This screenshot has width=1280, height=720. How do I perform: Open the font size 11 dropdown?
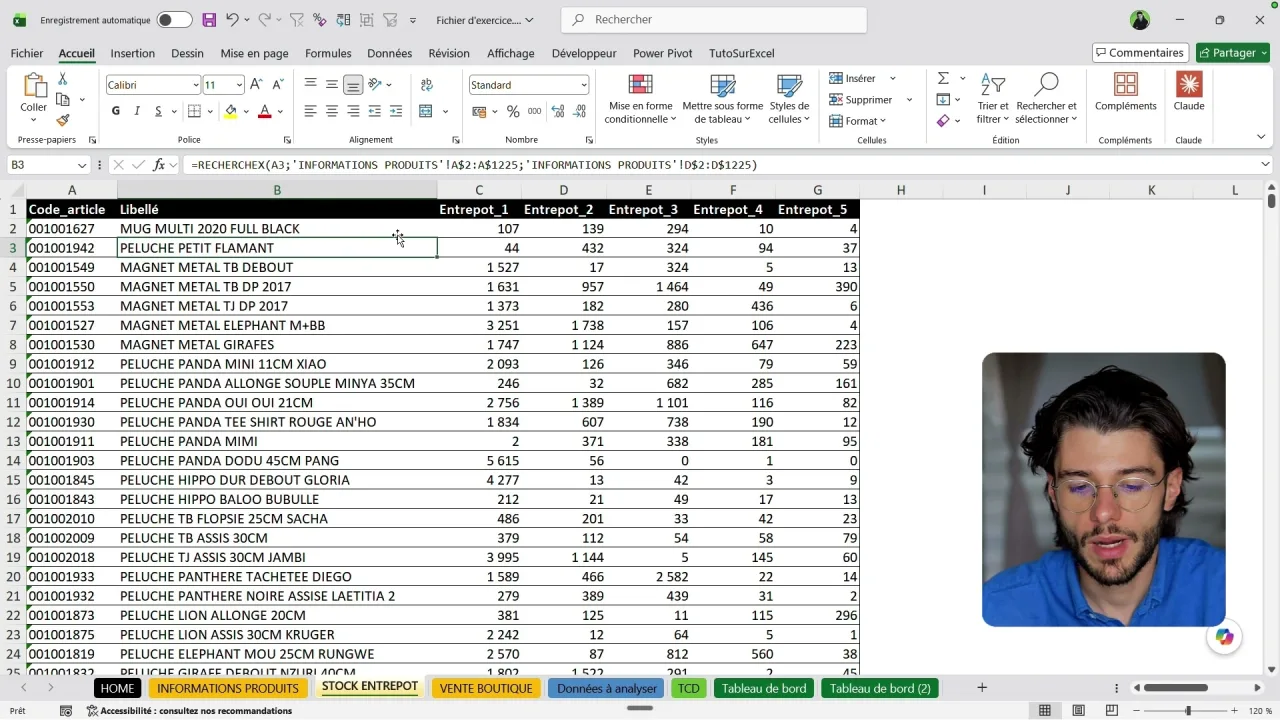pos(239,85)
